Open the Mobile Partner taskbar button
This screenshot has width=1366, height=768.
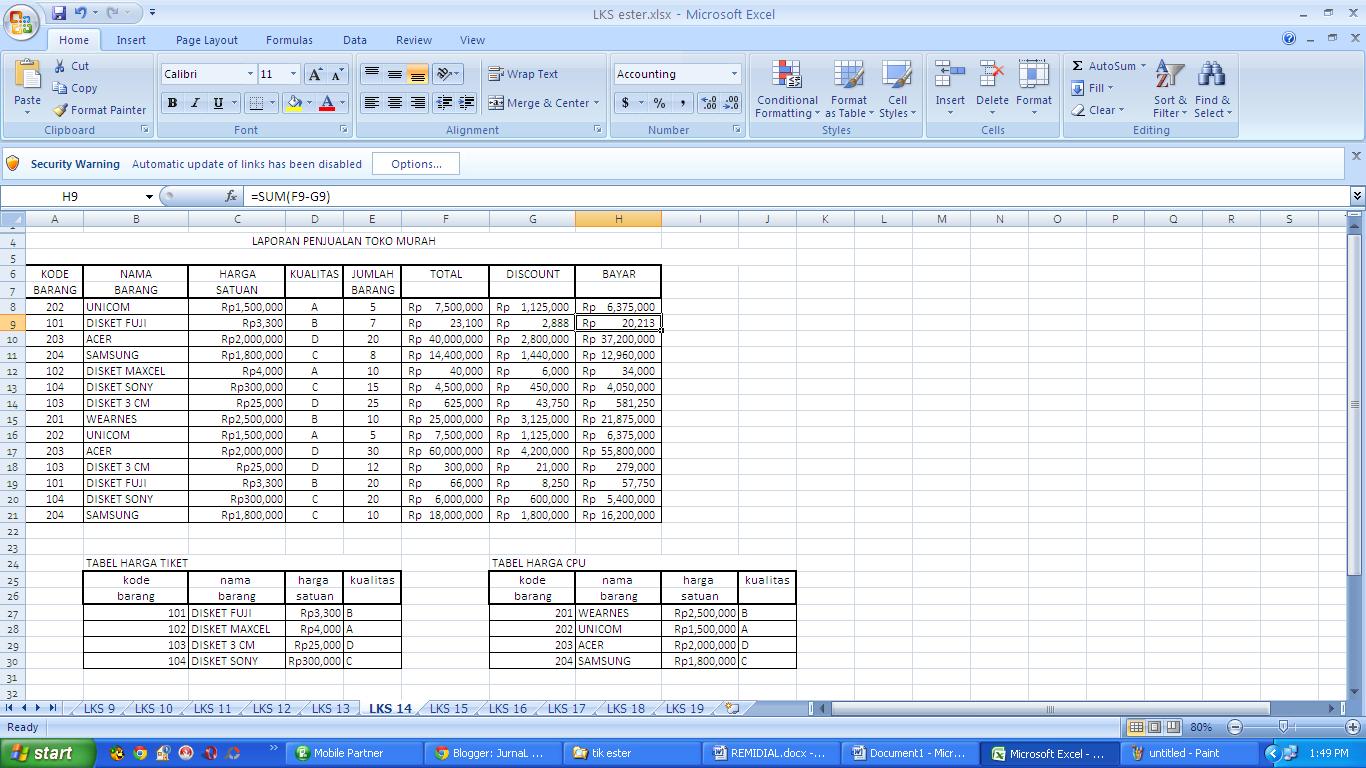click(x=352, y=753)
